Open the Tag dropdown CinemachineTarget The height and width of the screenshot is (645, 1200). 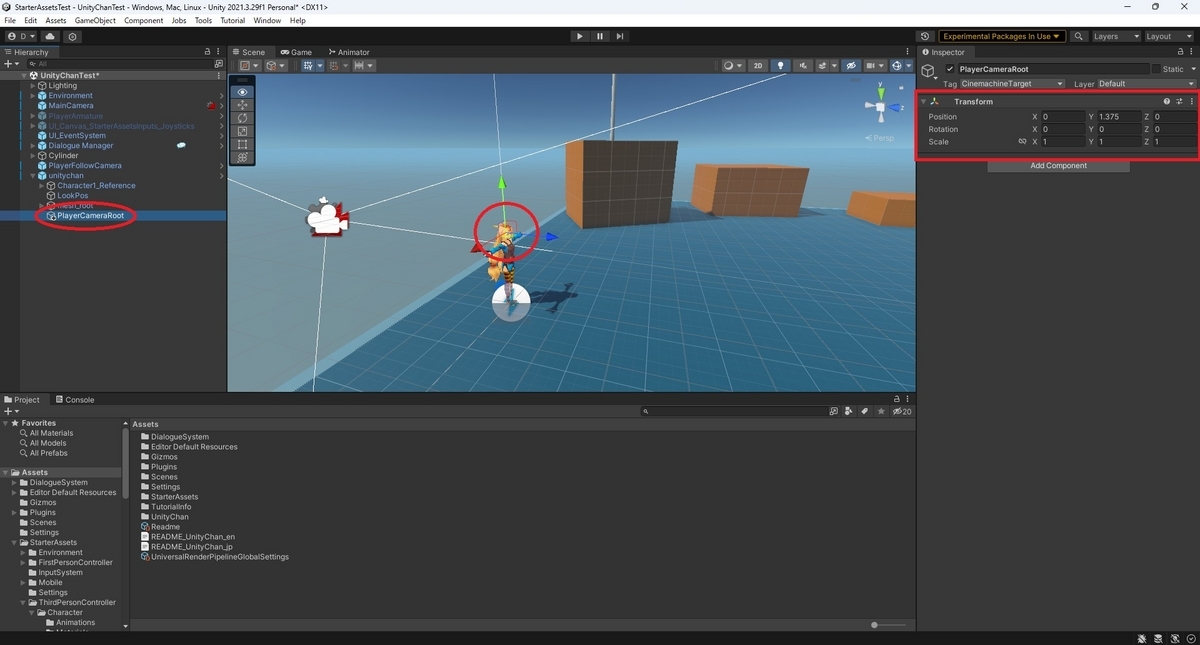click(1012, 84)
